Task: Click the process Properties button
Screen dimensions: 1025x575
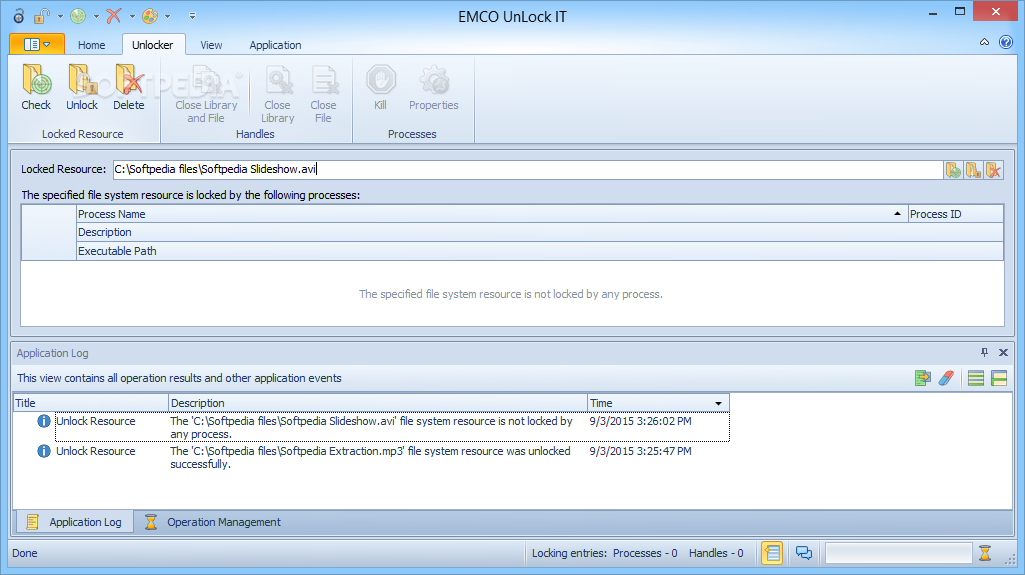Action: 433,88
